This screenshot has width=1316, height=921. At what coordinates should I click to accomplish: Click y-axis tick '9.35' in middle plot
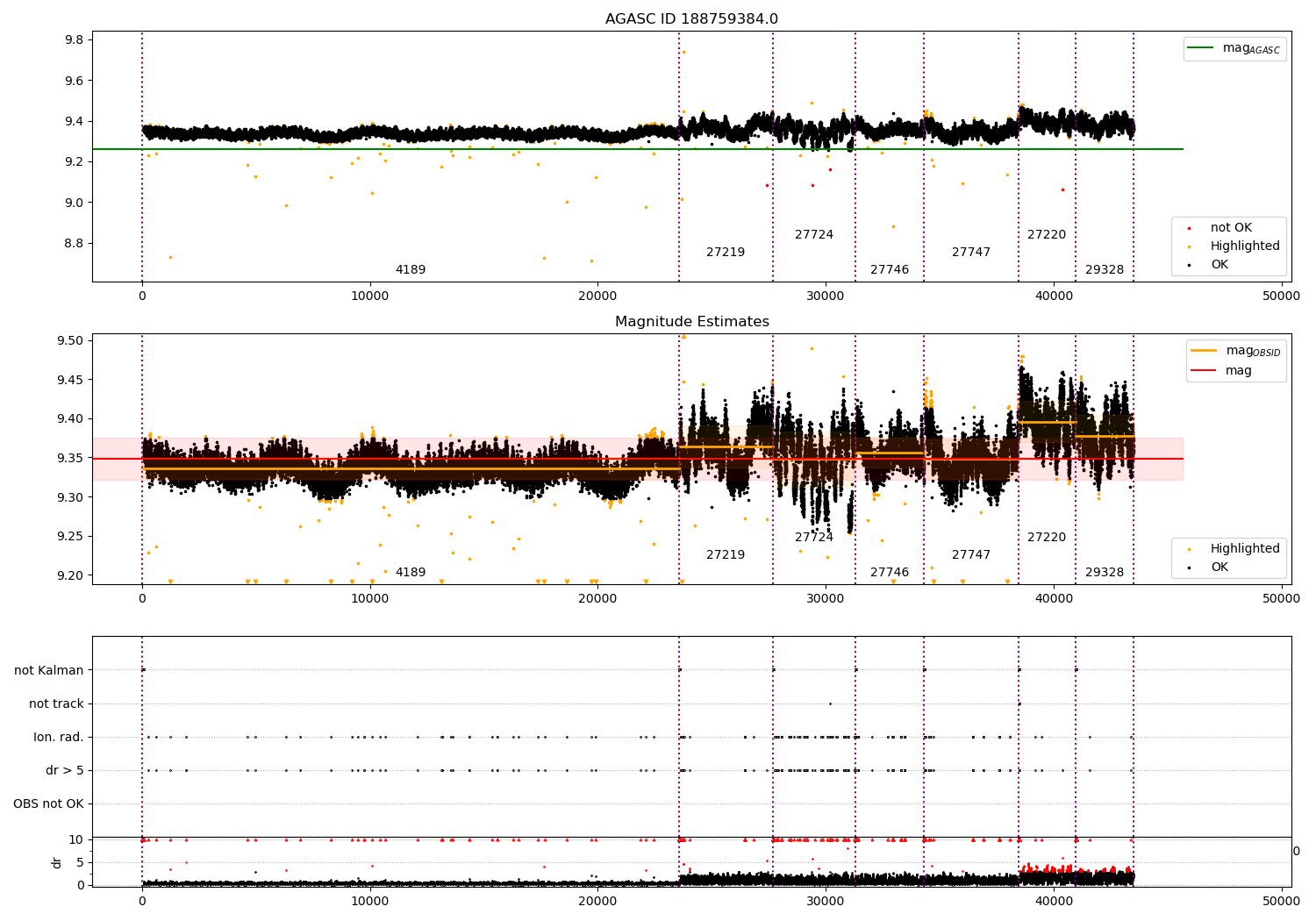point(71,458)
